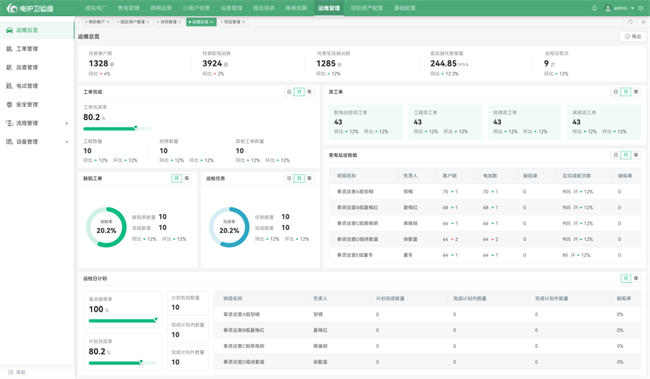
Task: Click the 巡检任务 20.2% donut chart
Action: click(229, 227)
